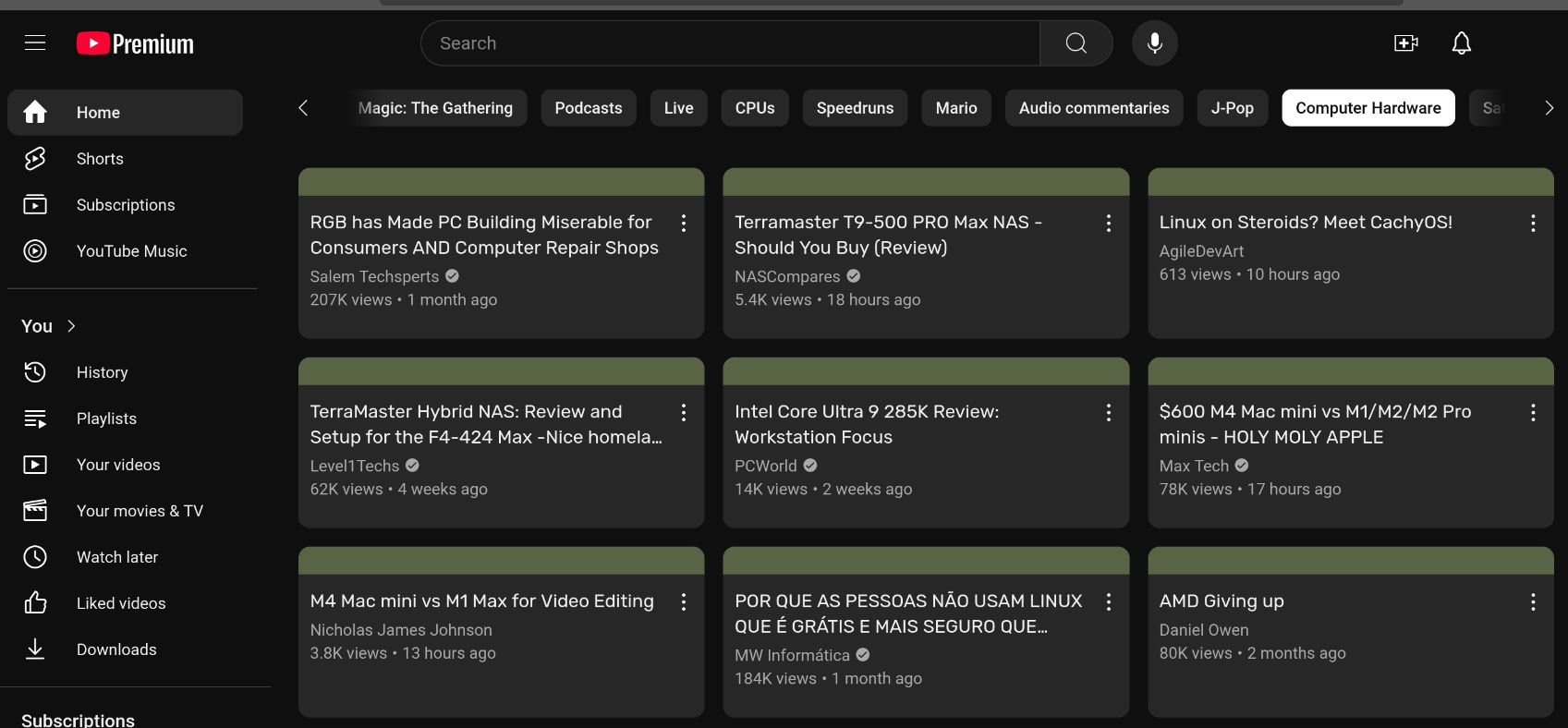Click the Liked videos thumbs-up icon
The width and height of the screenshot is (1568, 728).
click(x=35, y=603)
